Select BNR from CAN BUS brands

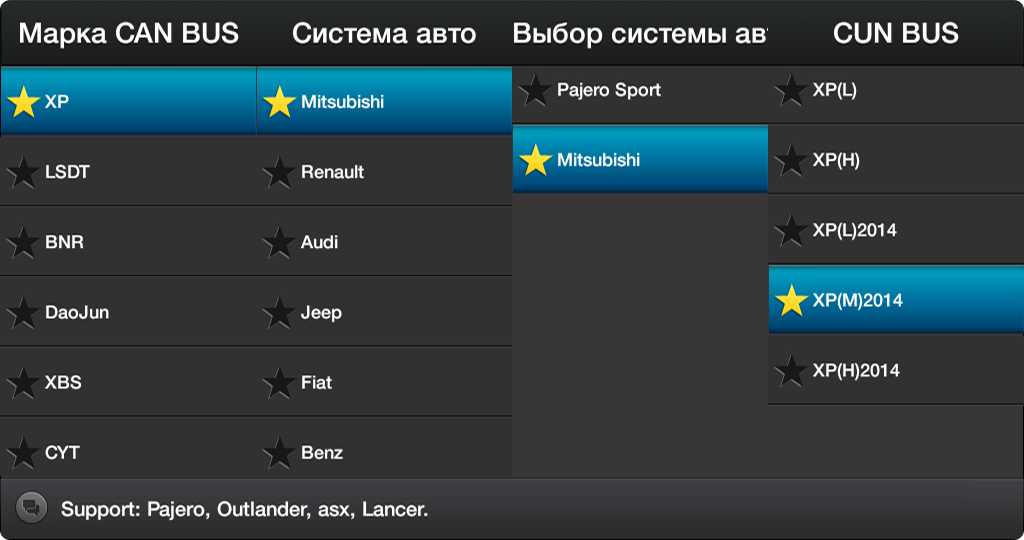tap(128, 242)
